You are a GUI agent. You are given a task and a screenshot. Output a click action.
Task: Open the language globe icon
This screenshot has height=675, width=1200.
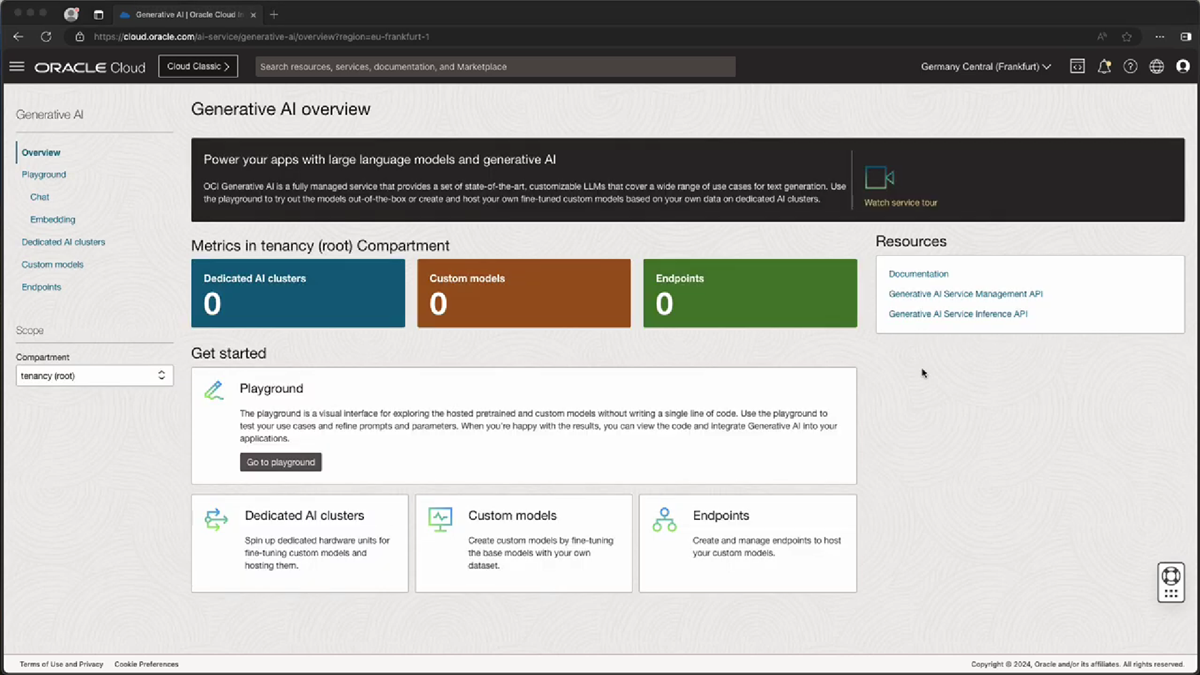click(1156, 66)
